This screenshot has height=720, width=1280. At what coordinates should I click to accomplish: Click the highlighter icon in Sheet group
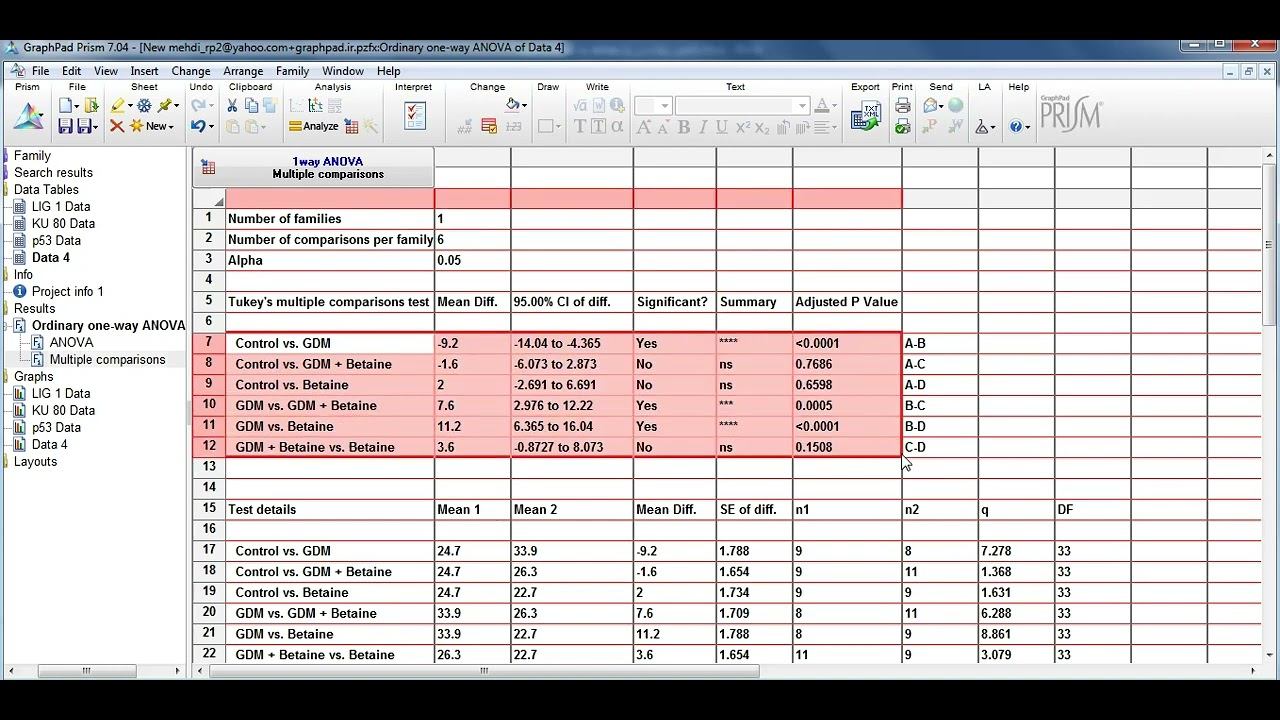[x=118, y=105]
